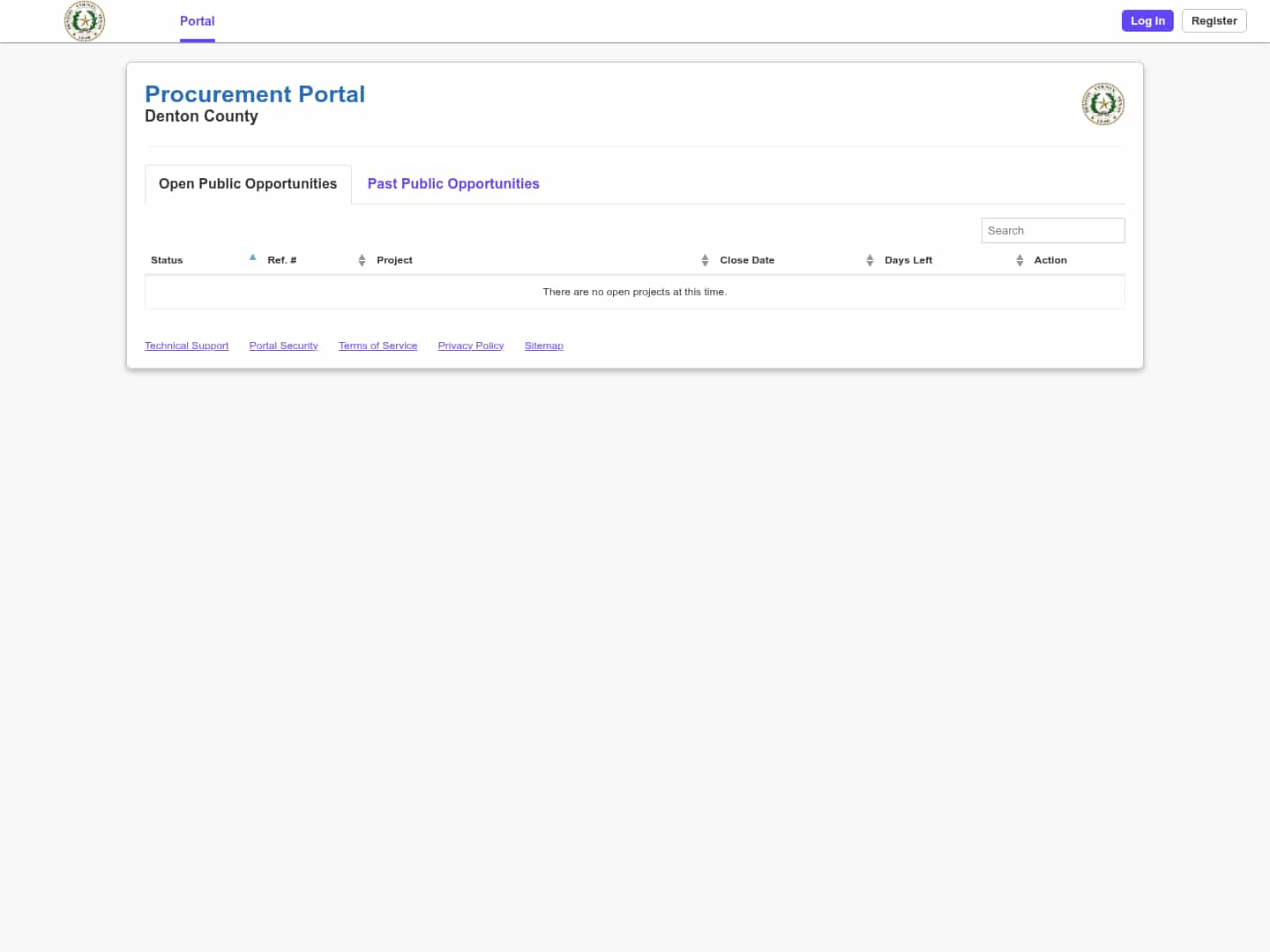Sort table by Ref. # column arrows

362,260
